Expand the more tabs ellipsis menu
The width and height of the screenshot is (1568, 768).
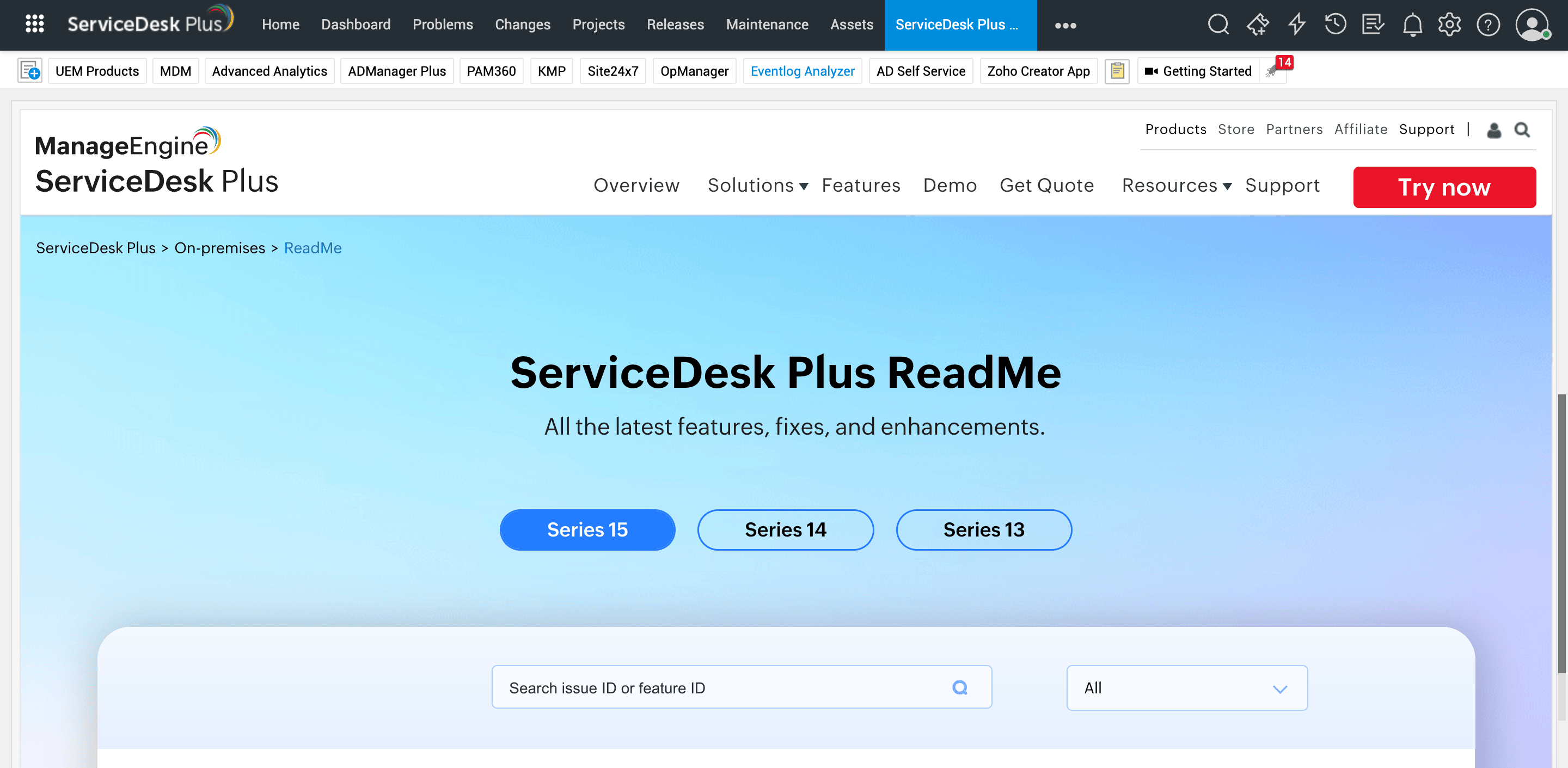(x=1065, y=25)
